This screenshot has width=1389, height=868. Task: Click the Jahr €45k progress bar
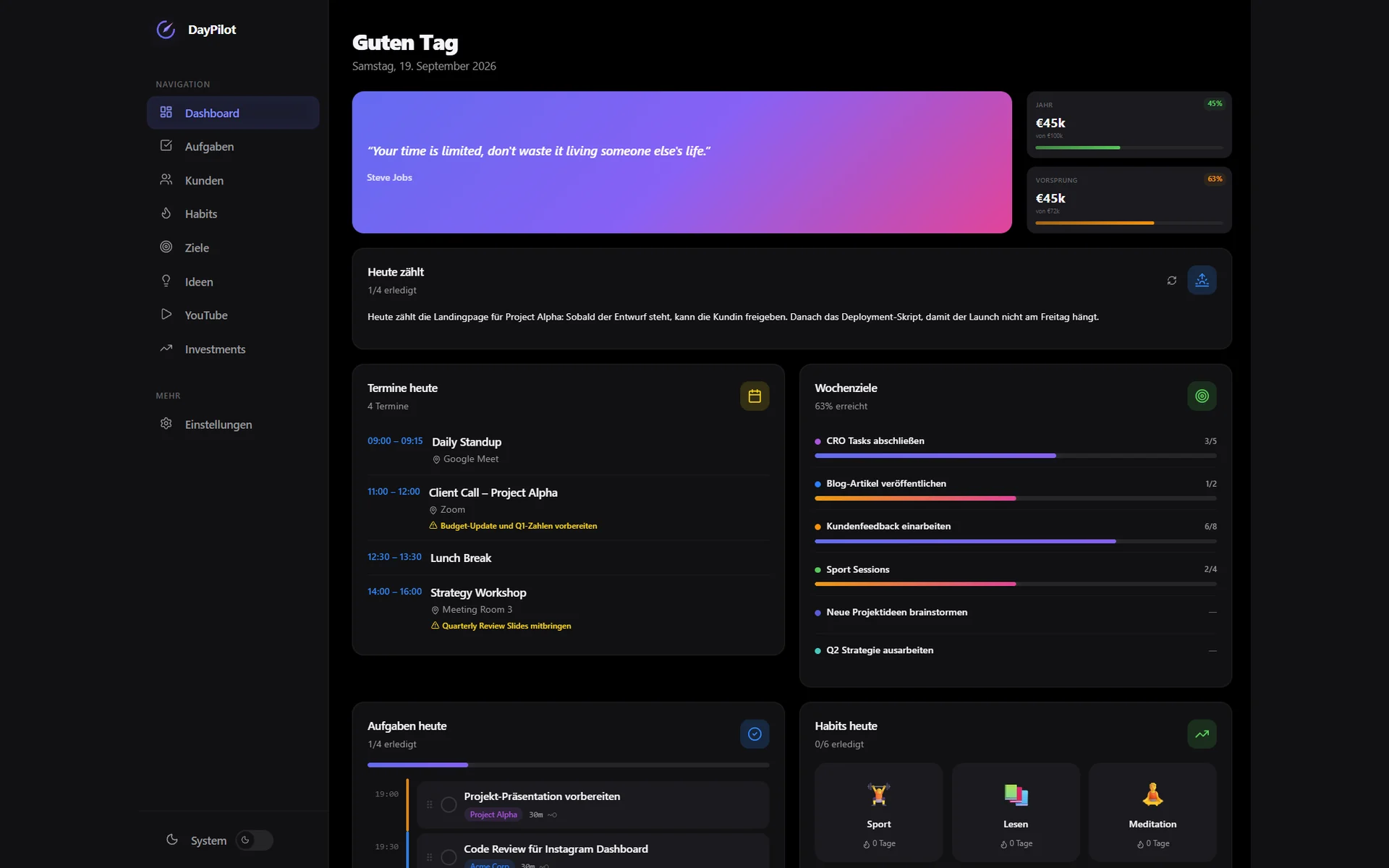pos(1129,148)
